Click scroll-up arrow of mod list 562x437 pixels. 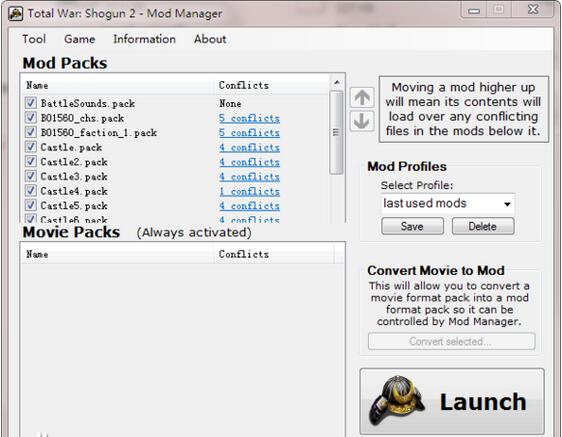[337, 82]
